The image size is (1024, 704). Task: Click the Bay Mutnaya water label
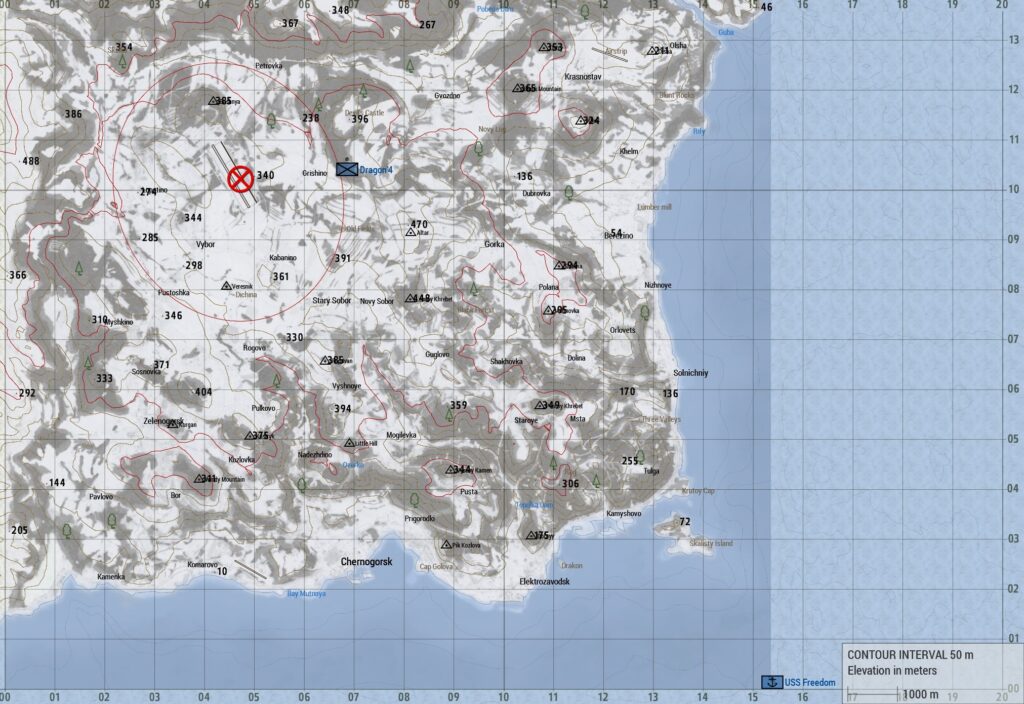306,594
